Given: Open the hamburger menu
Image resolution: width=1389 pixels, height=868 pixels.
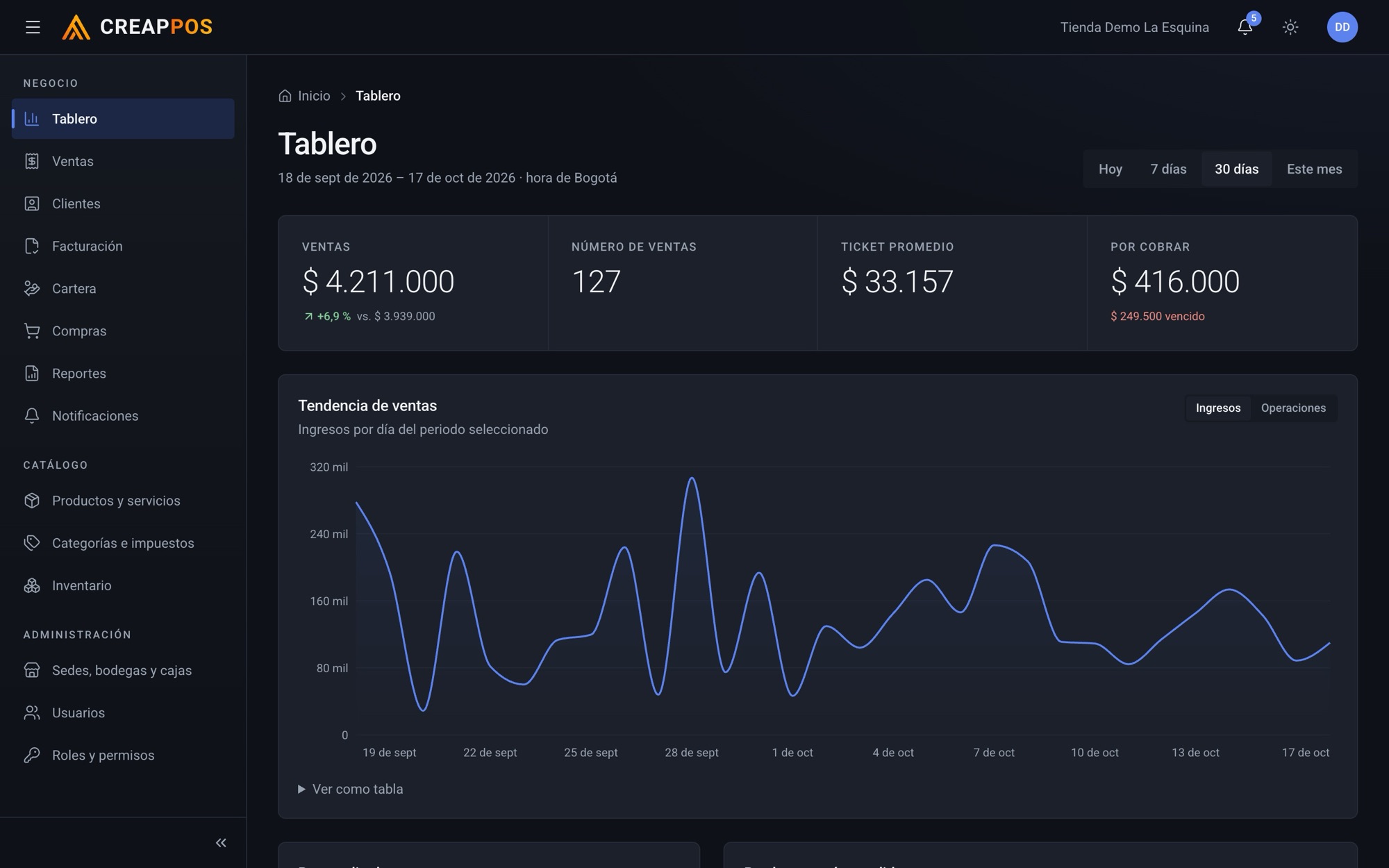Looking at the screenshot, I should click(x=33, y=27).
